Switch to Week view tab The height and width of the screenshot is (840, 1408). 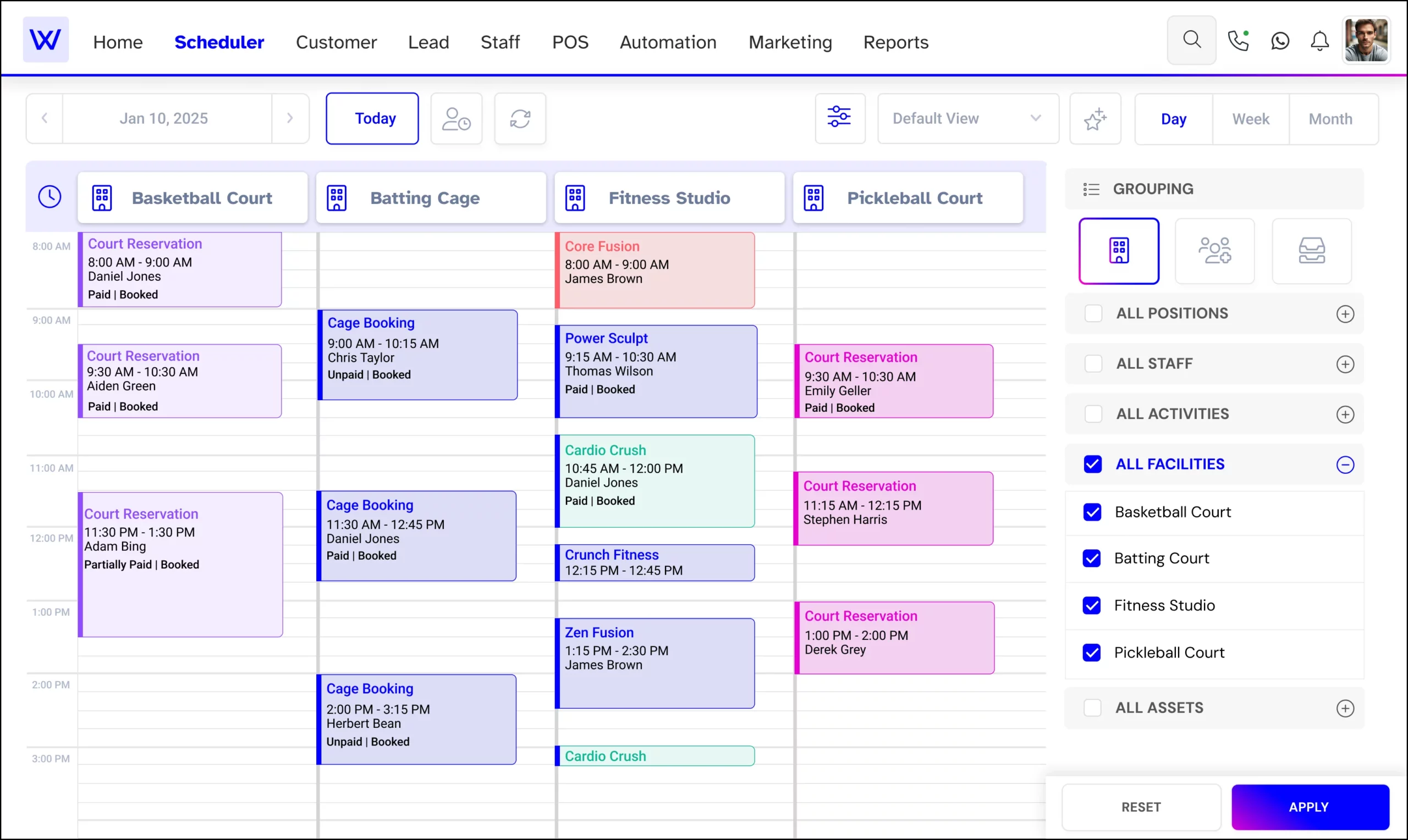1250,119
